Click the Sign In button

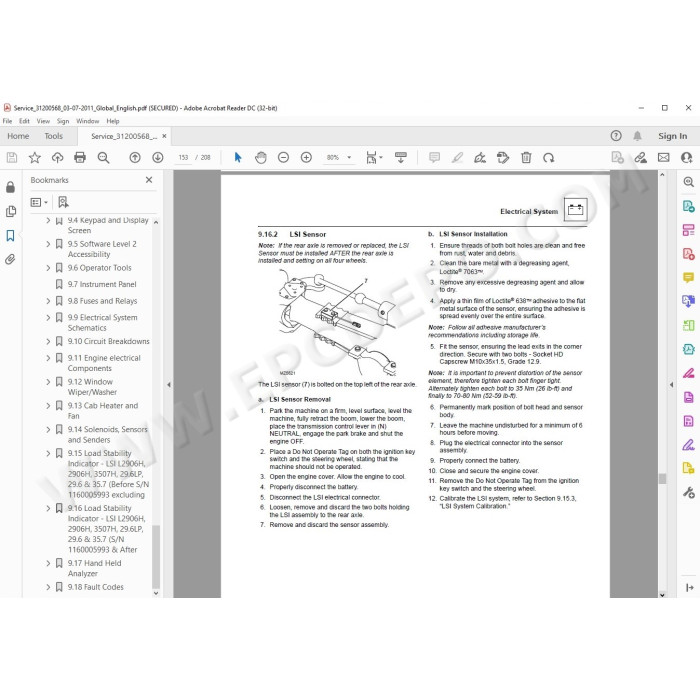point(672,136)
